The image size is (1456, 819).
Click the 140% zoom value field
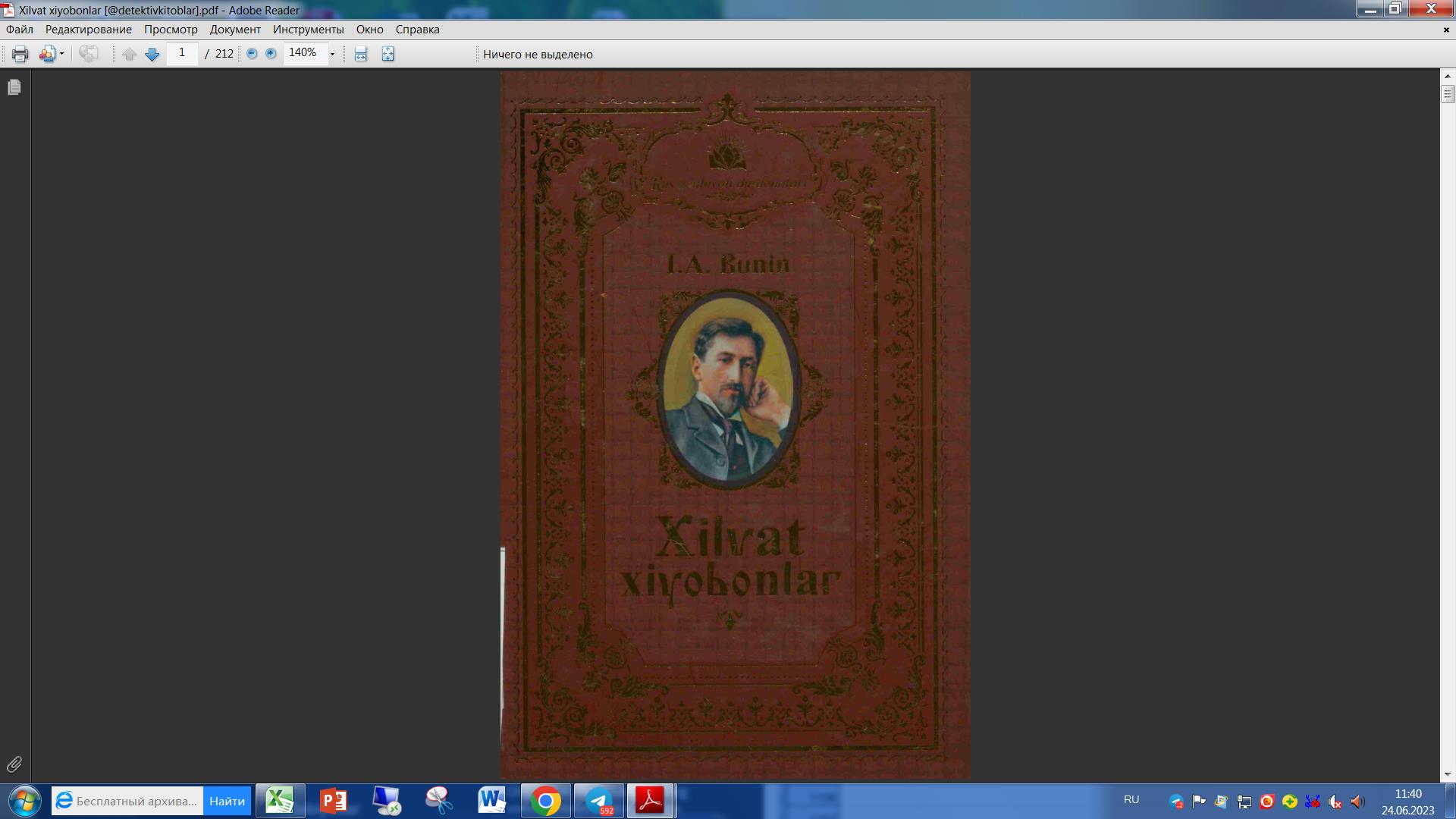pos(305,53)
